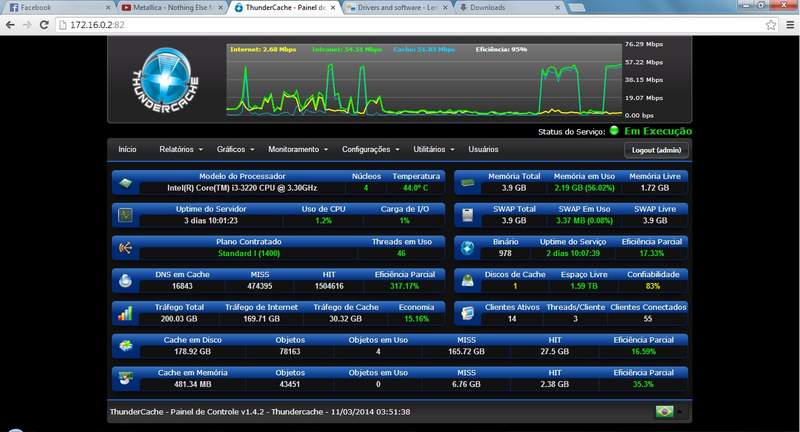The height and width of the screenshot is (432, 800).
Task: Click the SWAP Total disk icon
Action: click(x=467, y=215)
